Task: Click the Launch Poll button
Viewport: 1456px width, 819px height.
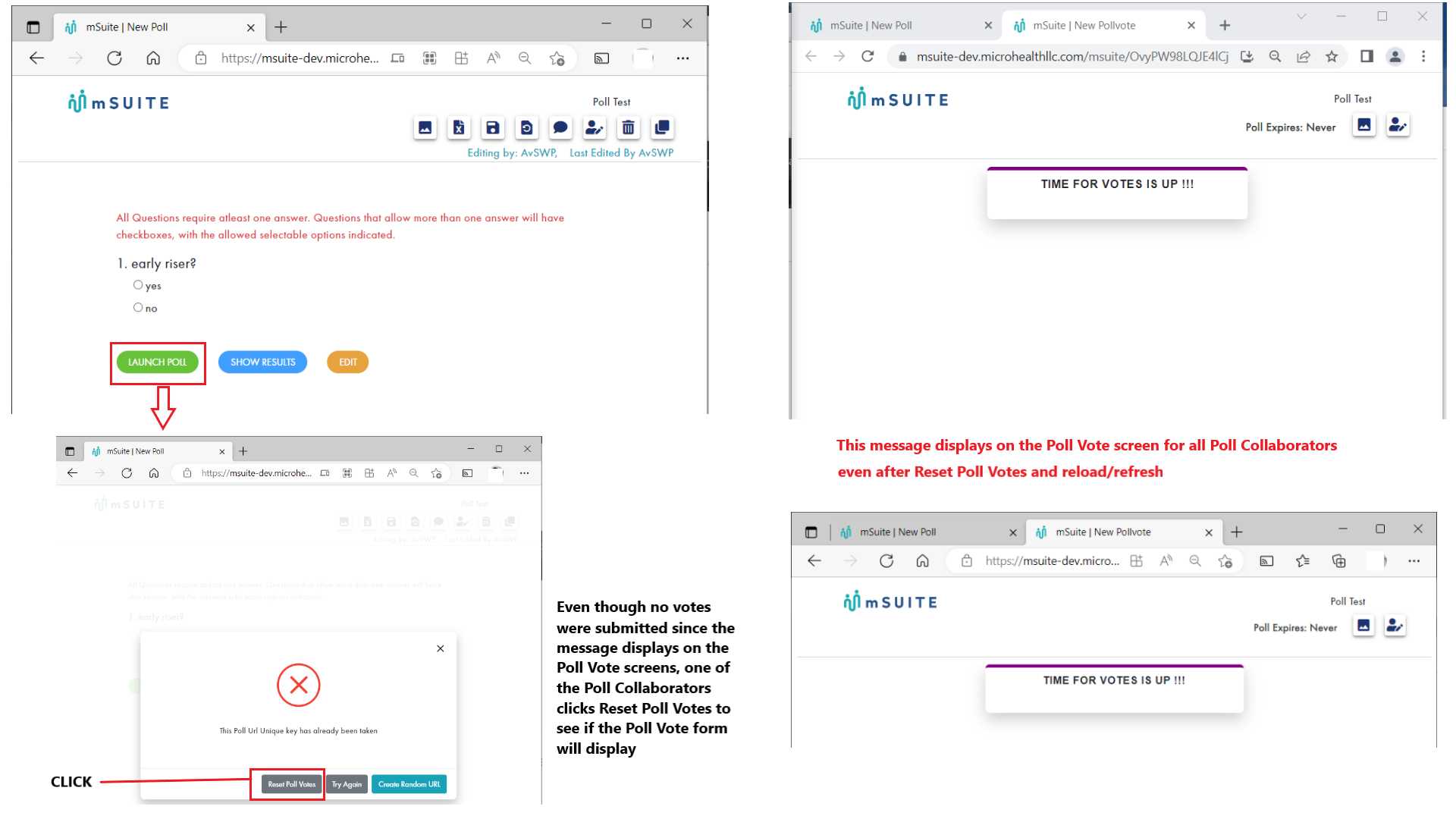Action: coord(157,362)
